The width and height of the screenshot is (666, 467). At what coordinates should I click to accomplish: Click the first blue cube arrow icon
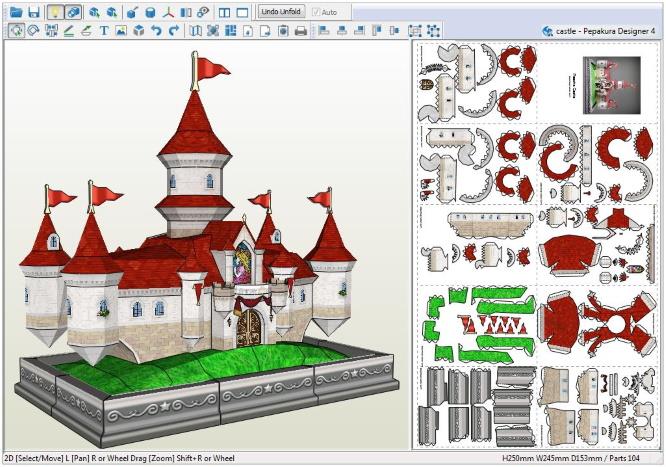point(94,12)
